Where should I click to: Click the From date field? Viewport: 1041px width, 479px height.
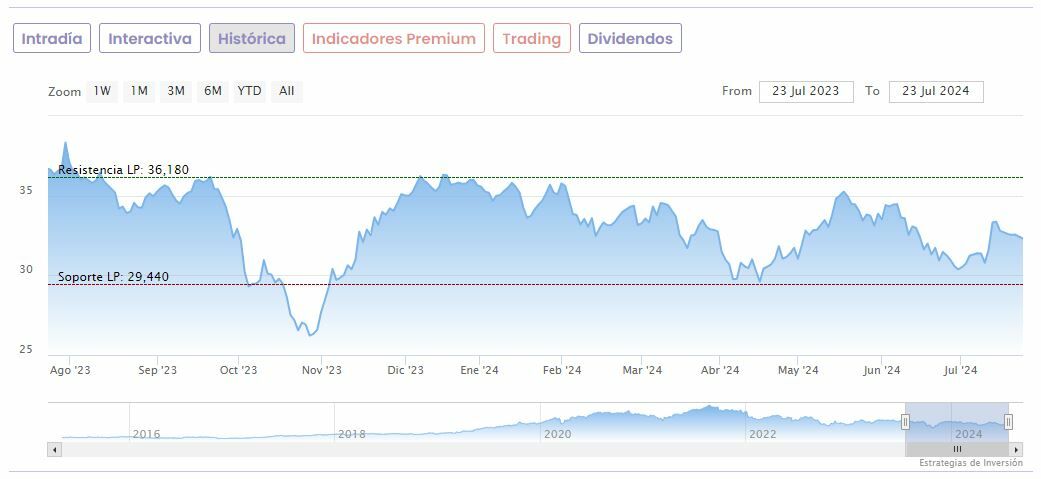point(806,91)
